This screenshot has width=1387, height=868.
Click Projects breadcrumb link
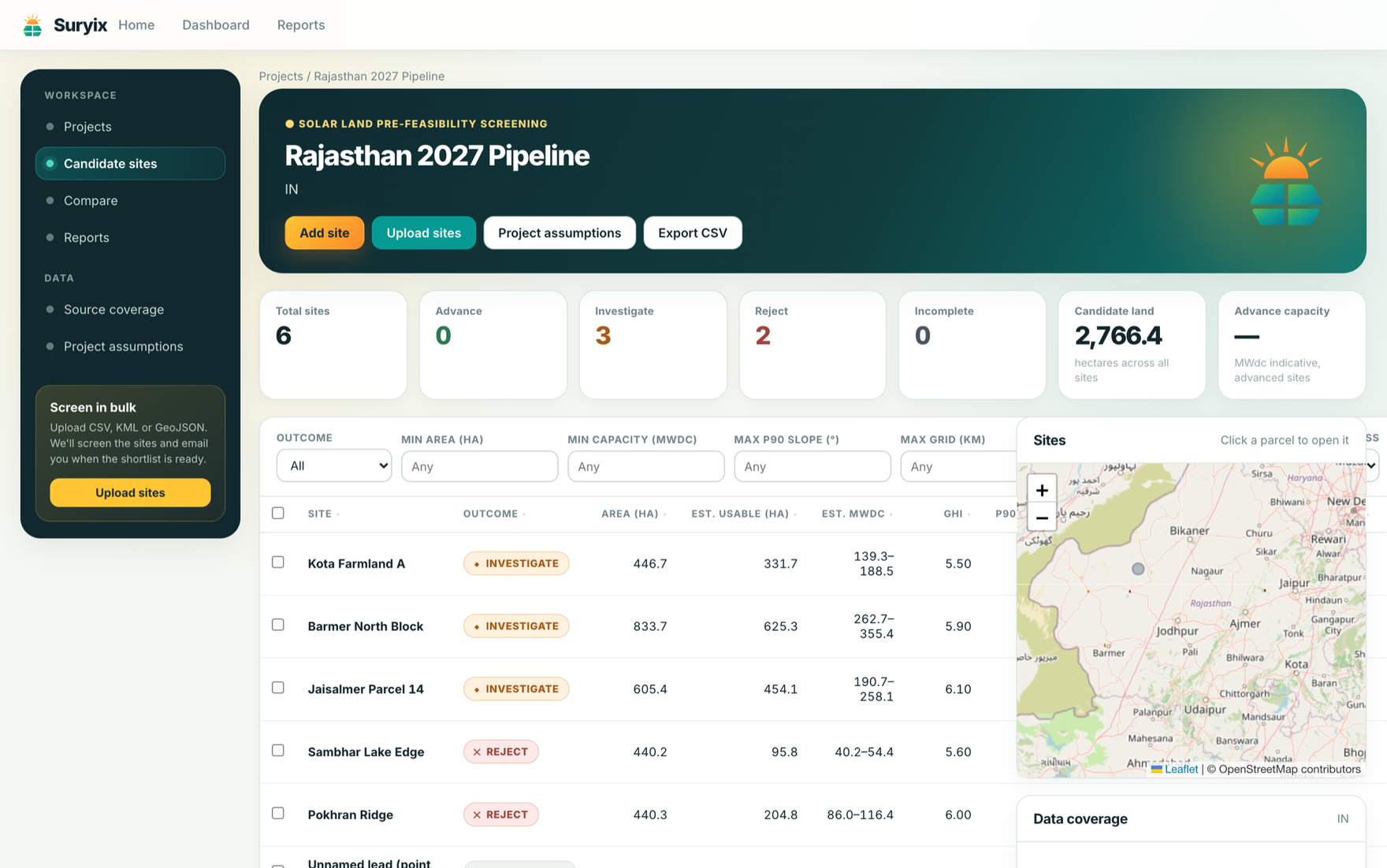pyautogui.click(x=281, y=76)
